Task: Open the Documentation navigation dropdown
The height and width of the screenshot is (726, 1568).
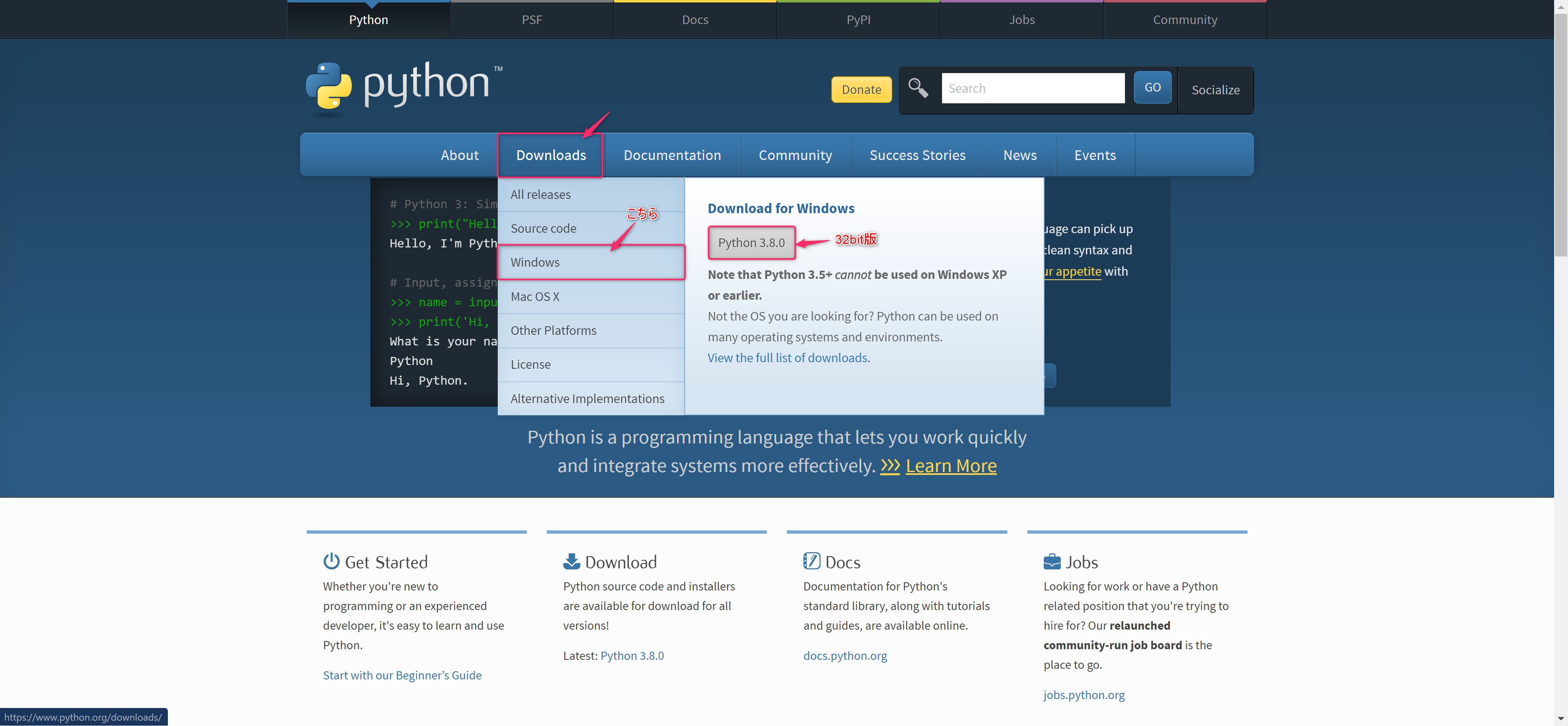Action: coord(672,155)
